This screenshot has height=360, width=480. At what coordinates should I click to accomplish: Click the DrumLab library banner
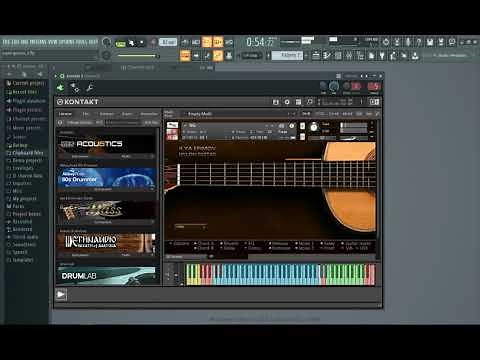tap(107, 276)
